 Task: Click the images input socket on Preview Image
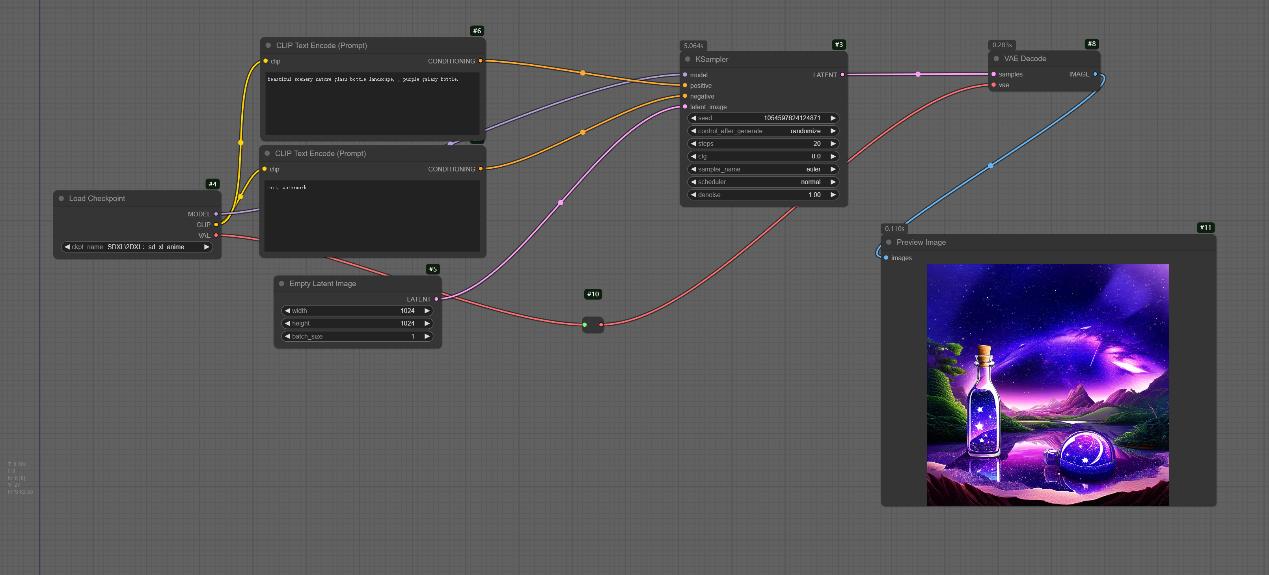[x=885, y=258]
